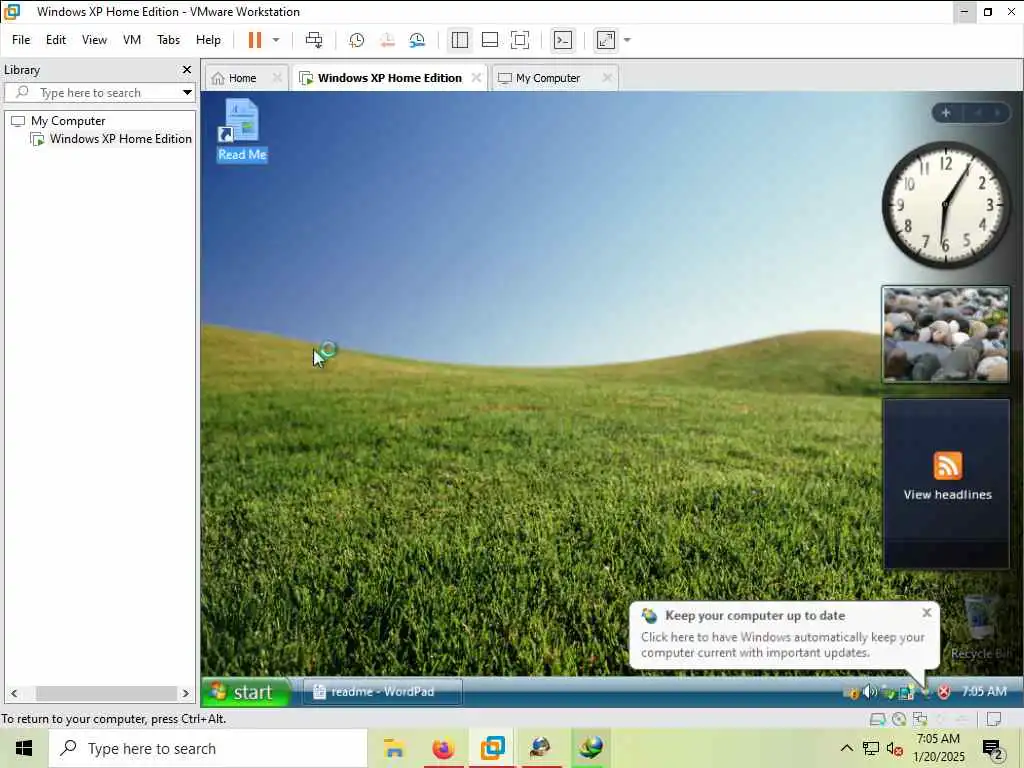This screenshot has height=768, width=1024.
Task: Close the Home tab
Action: point(277,78)
